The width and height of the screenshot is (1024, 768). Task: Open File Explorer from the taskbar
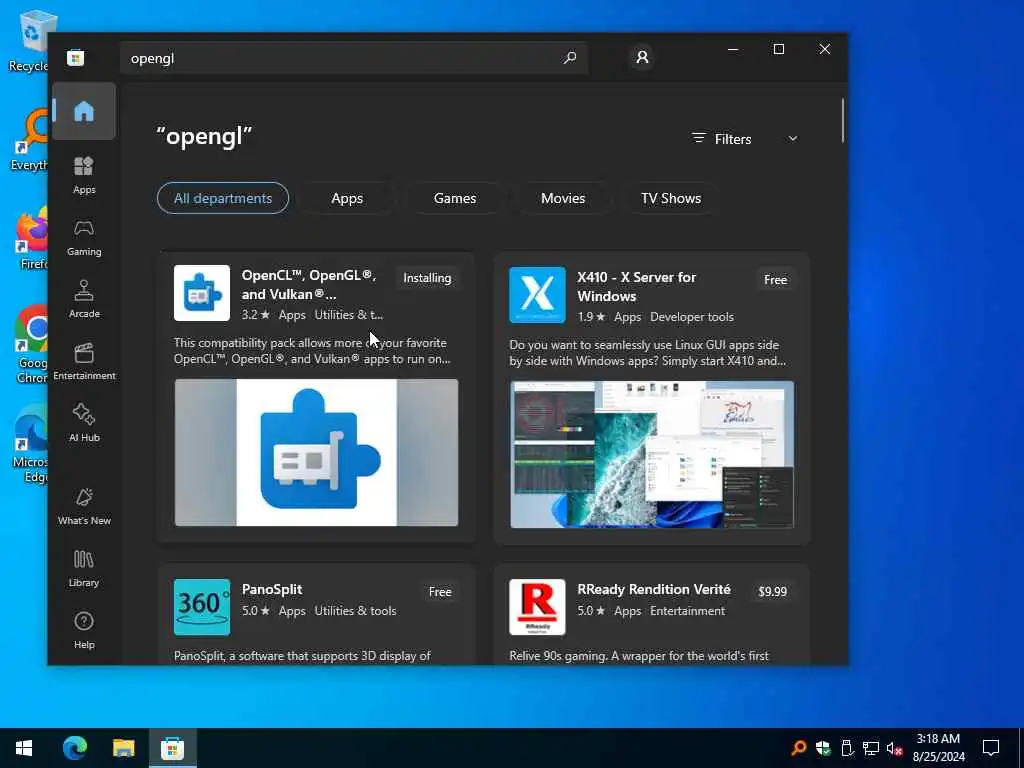point(123,748)
